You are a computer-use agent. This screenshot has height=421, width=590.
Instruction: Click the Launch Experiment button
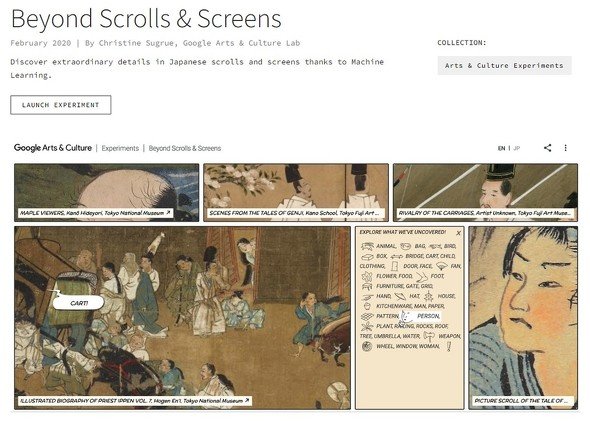tap(61, 105)
